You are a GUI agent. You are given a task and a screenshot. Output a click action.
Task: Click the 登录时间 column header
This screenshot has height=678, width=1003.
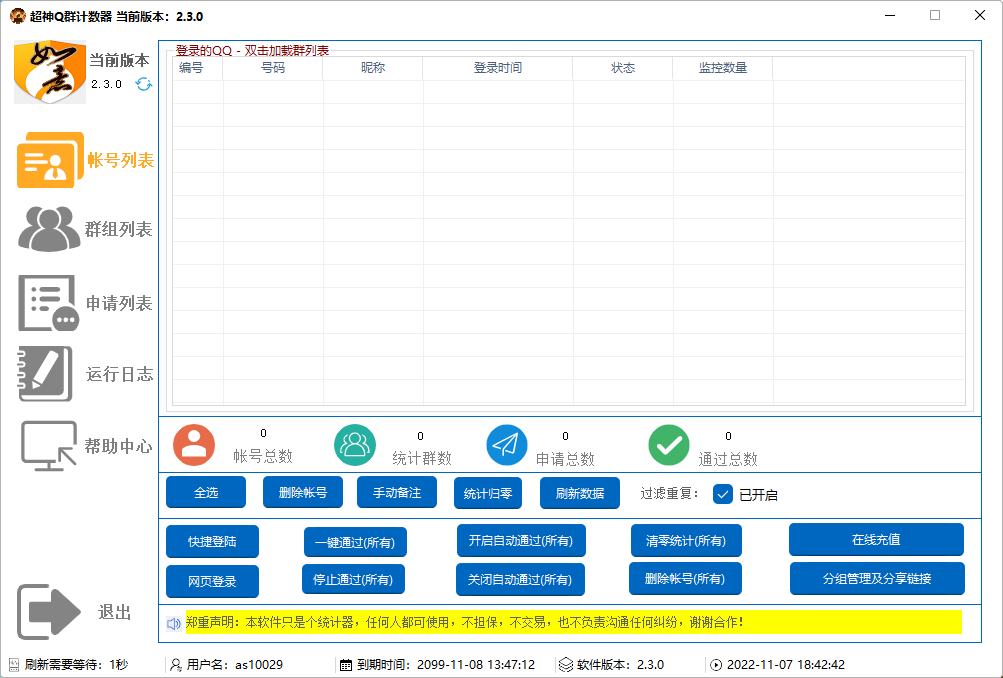[x=497, y=68]
